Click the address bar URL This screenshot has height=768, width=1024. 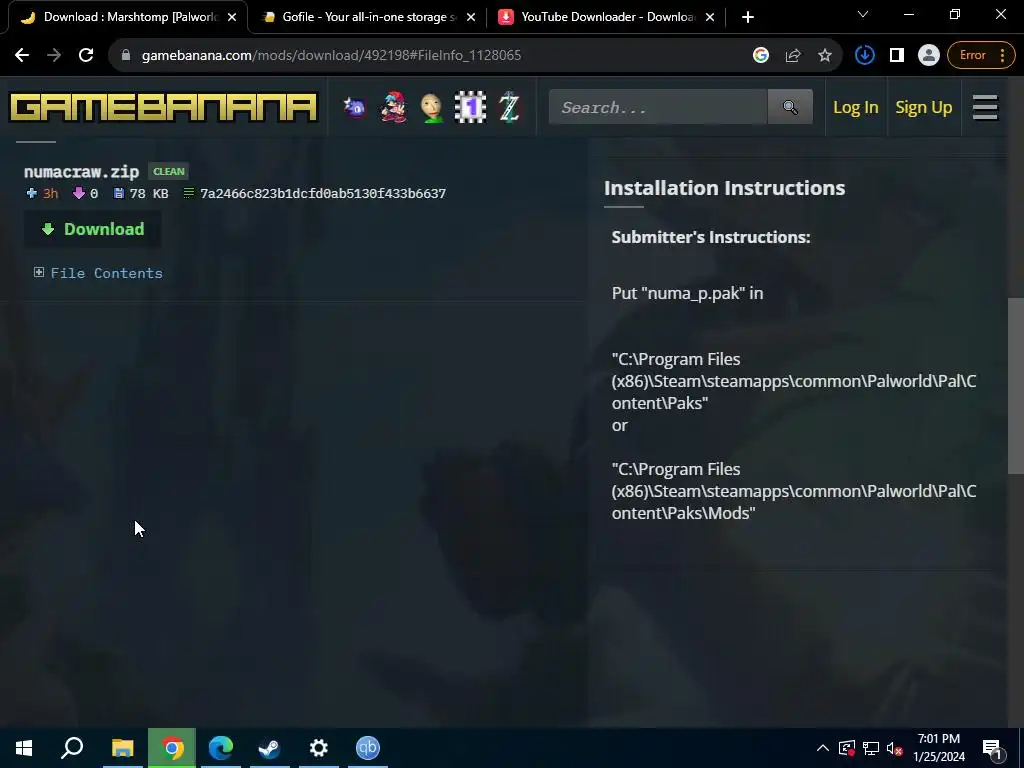pyautogui.click(x=331, y=56)
